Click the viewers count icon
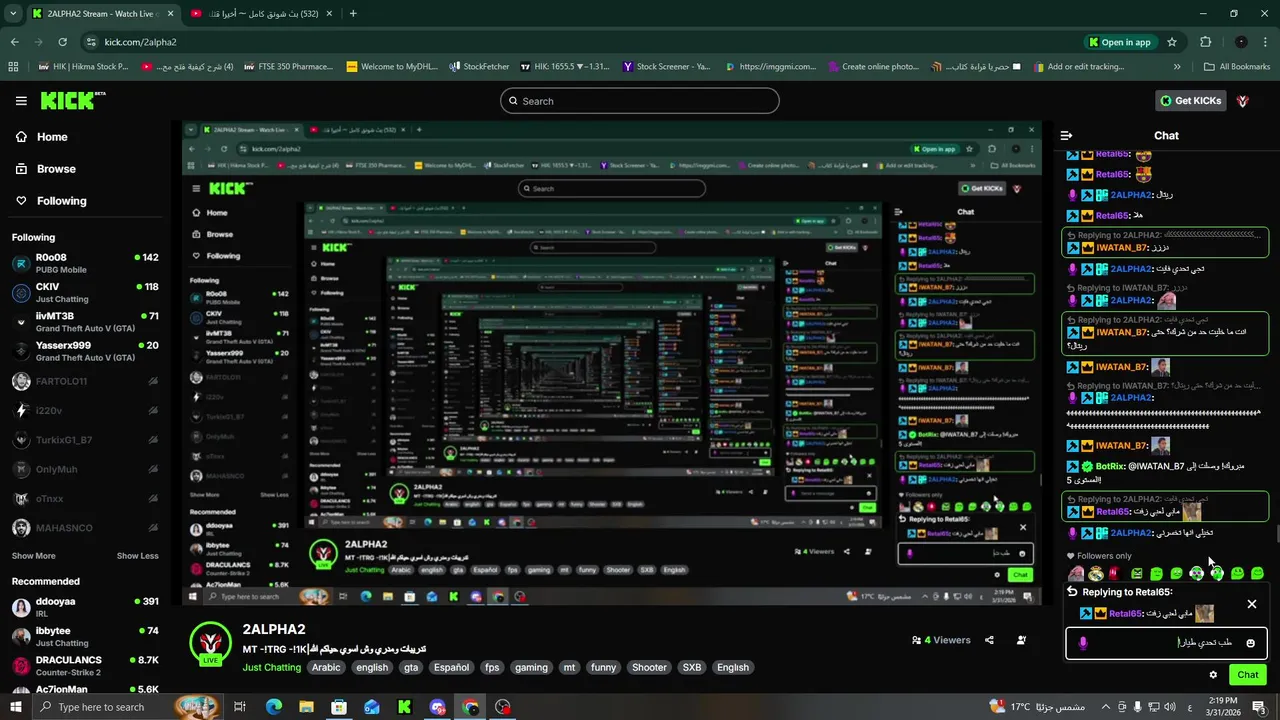Screen dimensions: 1280x720 [x=917, y=640]
